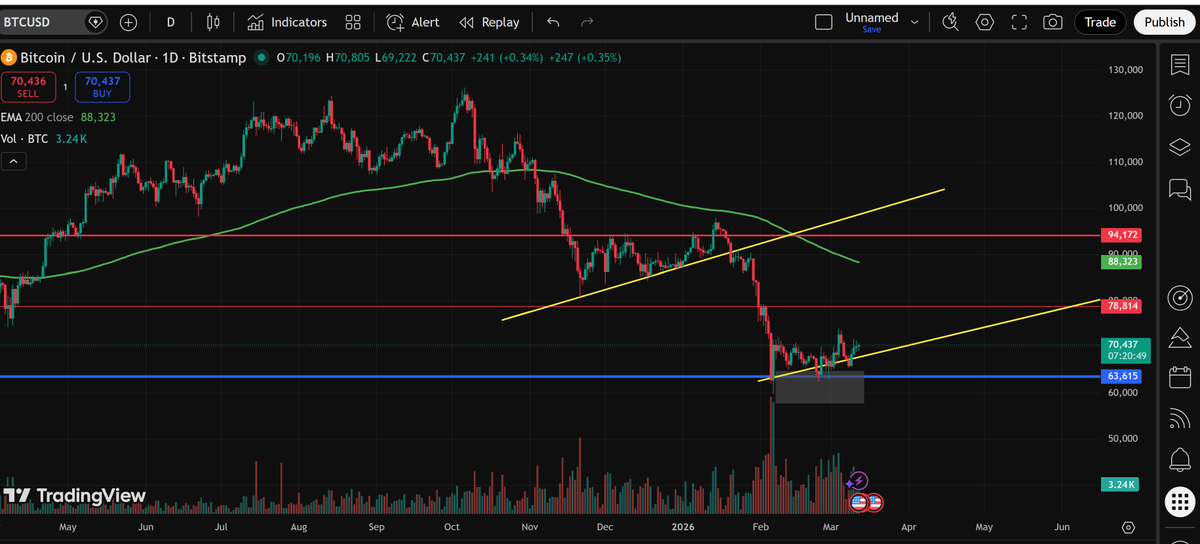
Task: Click the 88,323 green EMA price label
Action: pos(1121,262)
